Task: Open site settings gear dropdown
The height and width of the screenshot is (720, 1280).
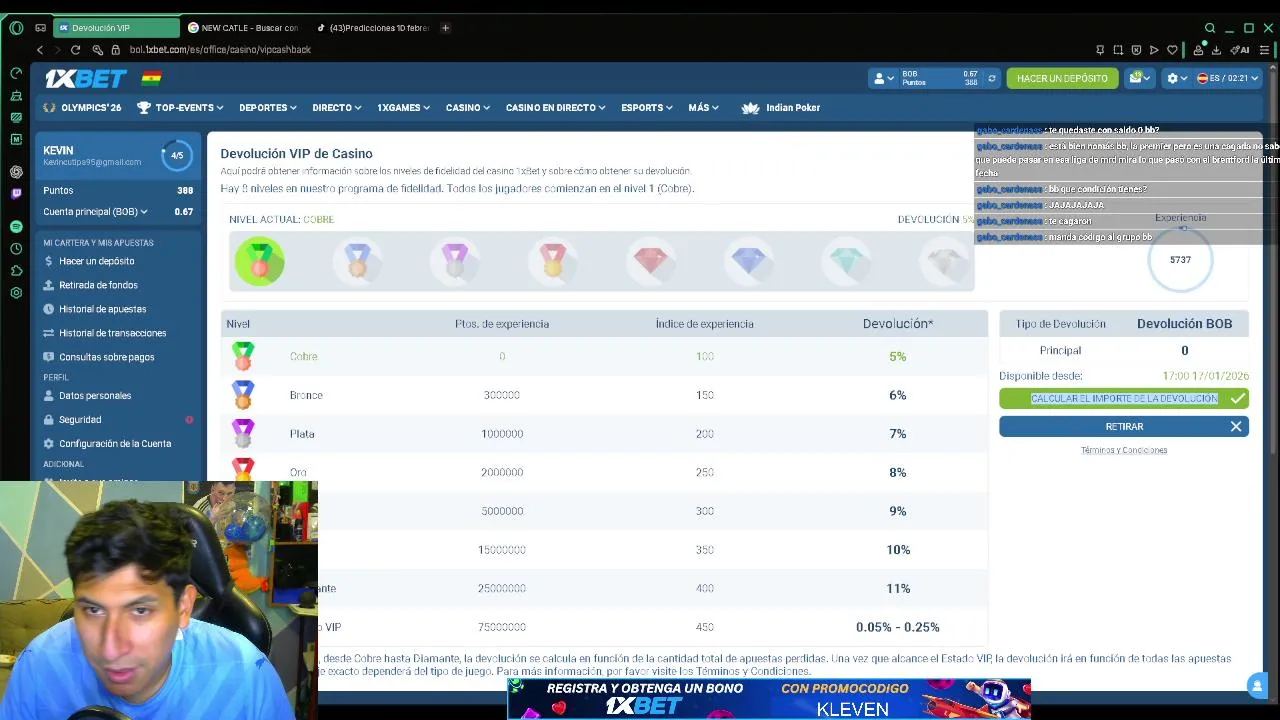Action: [1177, 78]
